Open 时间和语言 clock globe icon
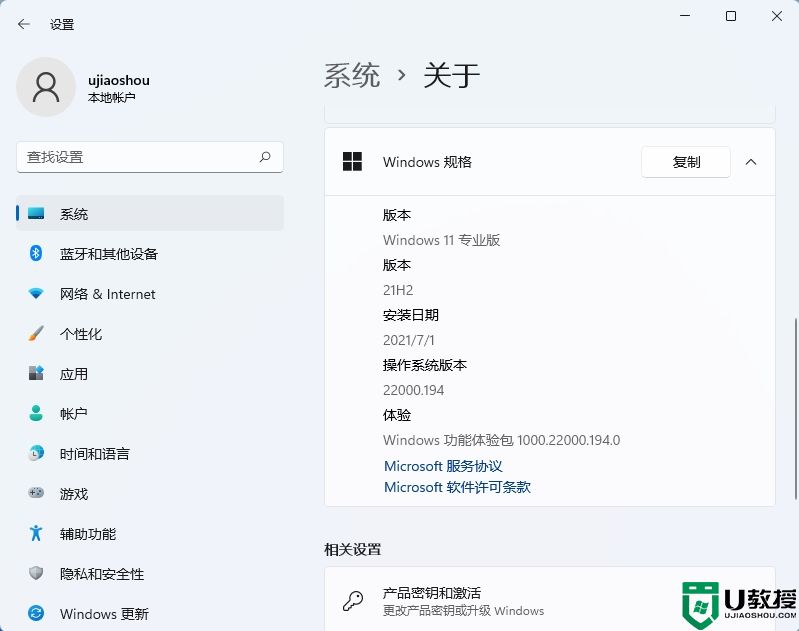Viewport: 799px width, 631px height. coord(36,453)
